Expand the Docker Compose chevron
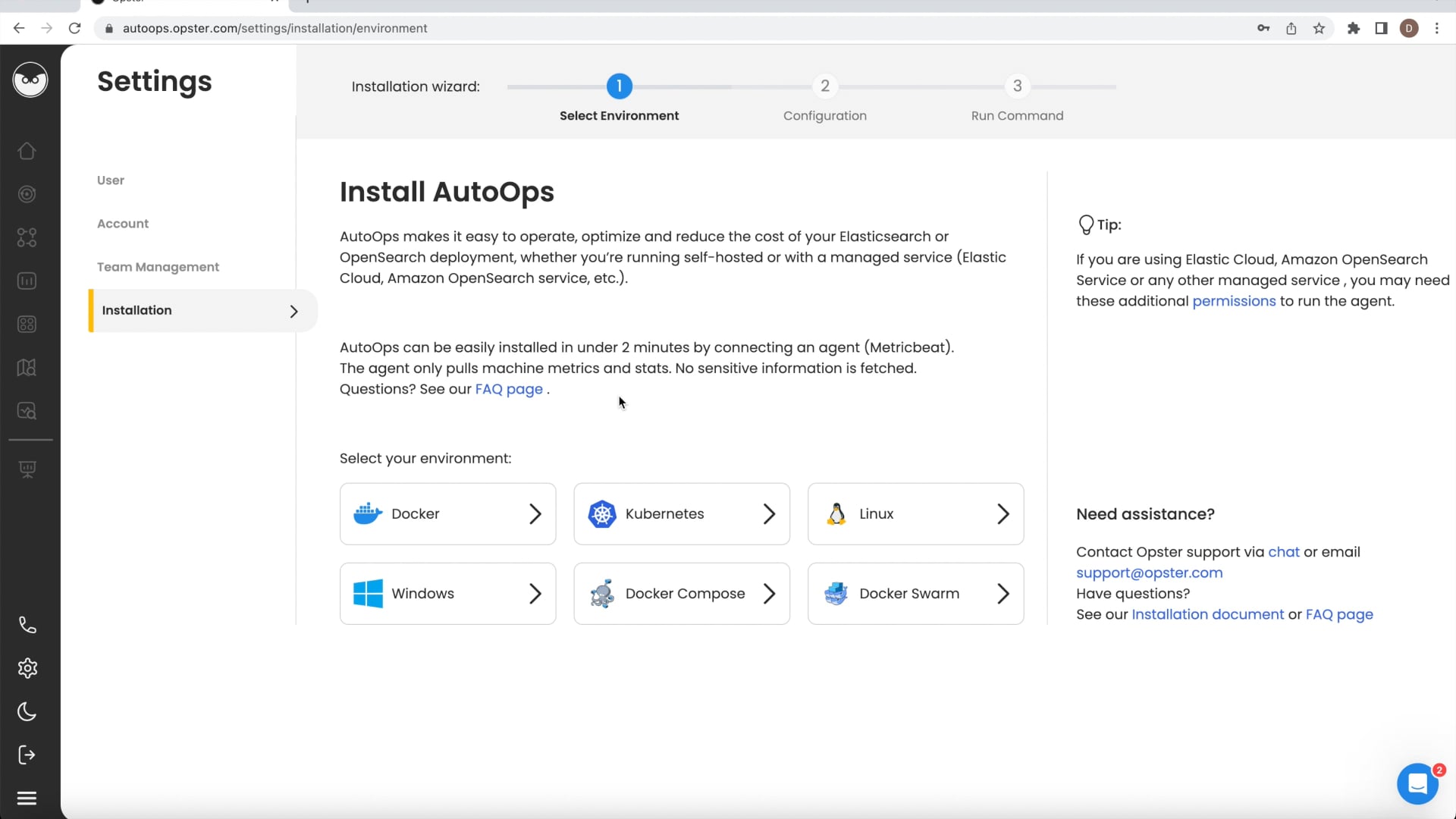The width and height of the screenshot is (1456, 819). point(769,594)
